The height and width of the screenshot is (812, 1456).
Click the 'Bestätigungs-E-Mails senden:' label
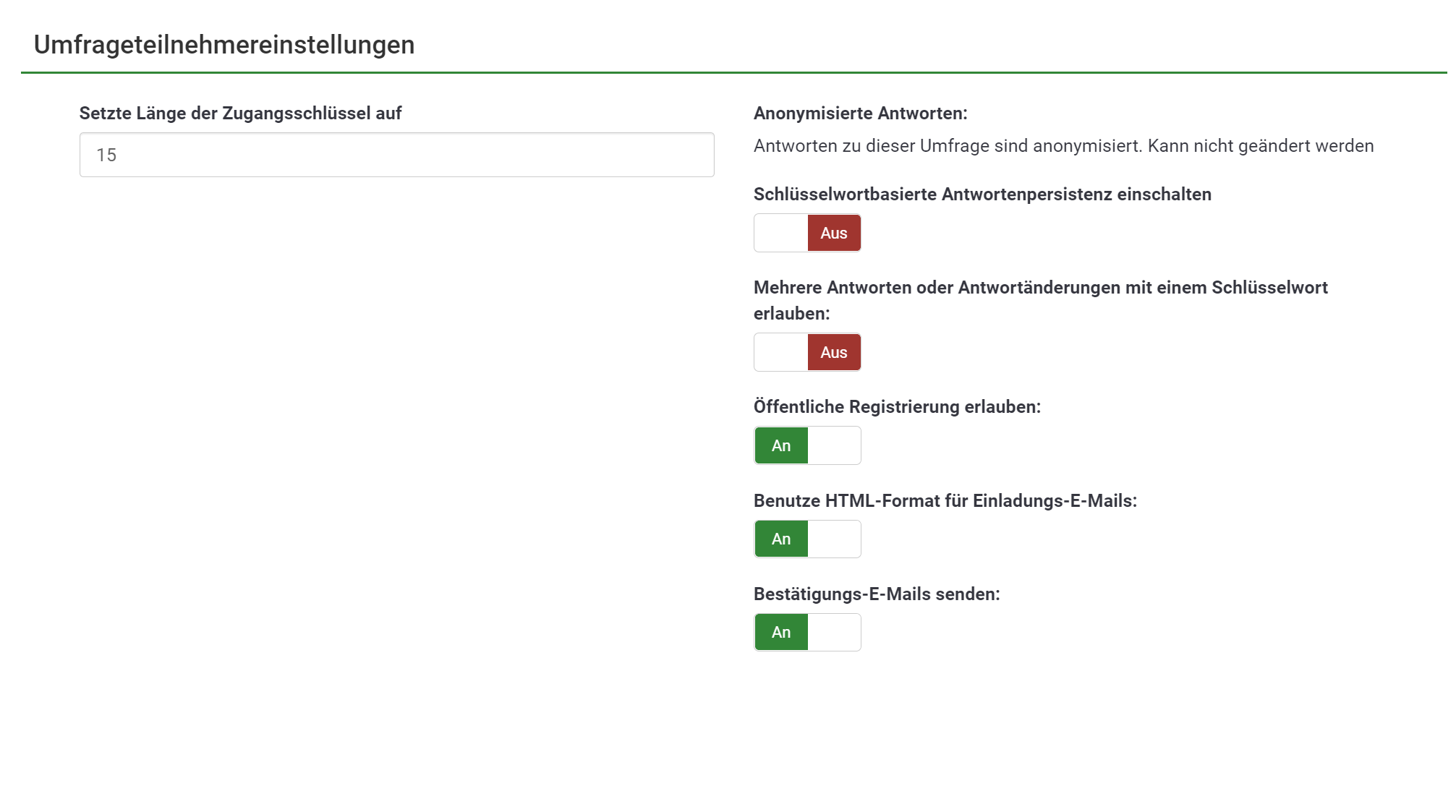(x=877, y=594)
